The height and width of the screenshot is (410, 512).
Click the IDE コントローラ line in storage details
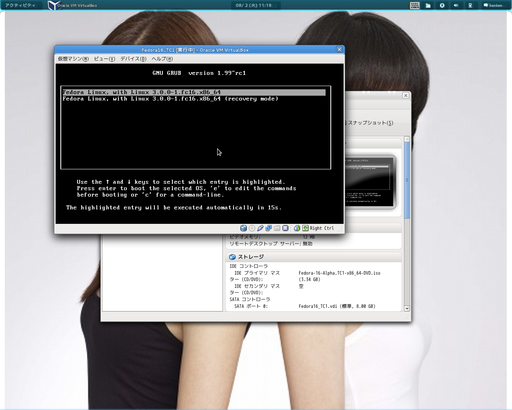249,266
